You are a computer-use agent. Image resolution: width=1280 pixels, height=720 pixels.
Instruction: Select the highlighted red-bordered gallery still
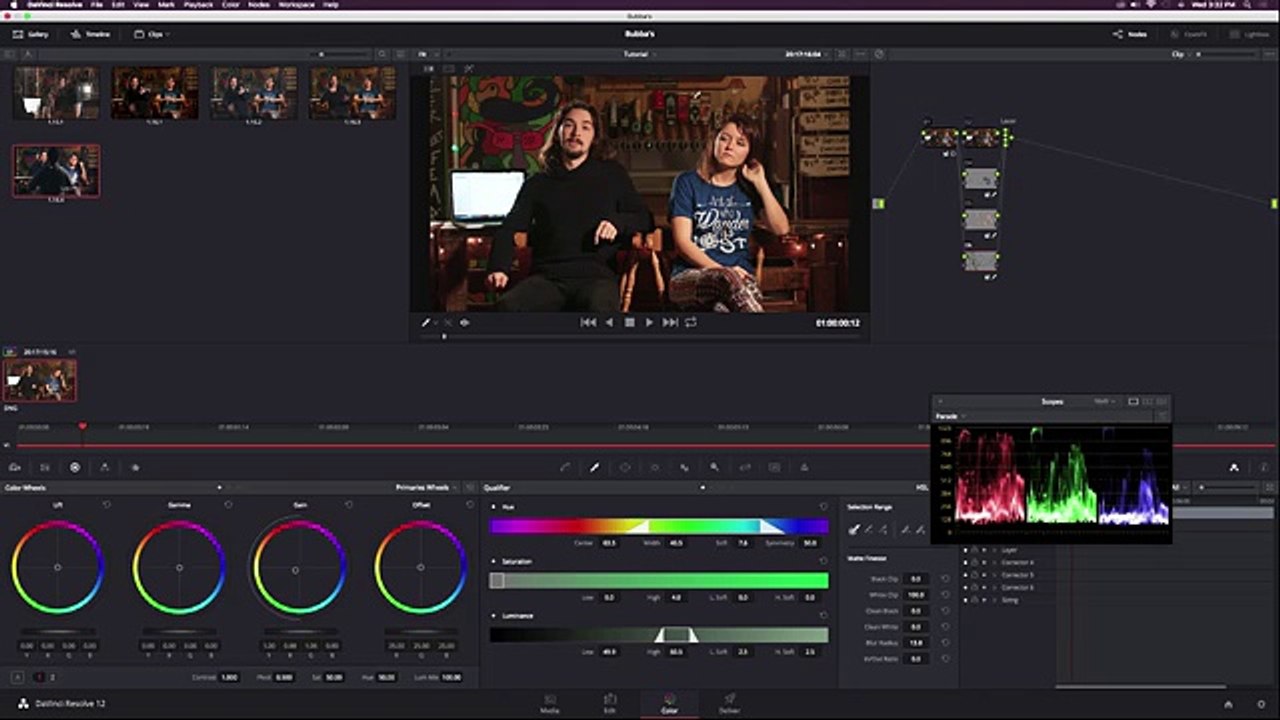(56, 170)
